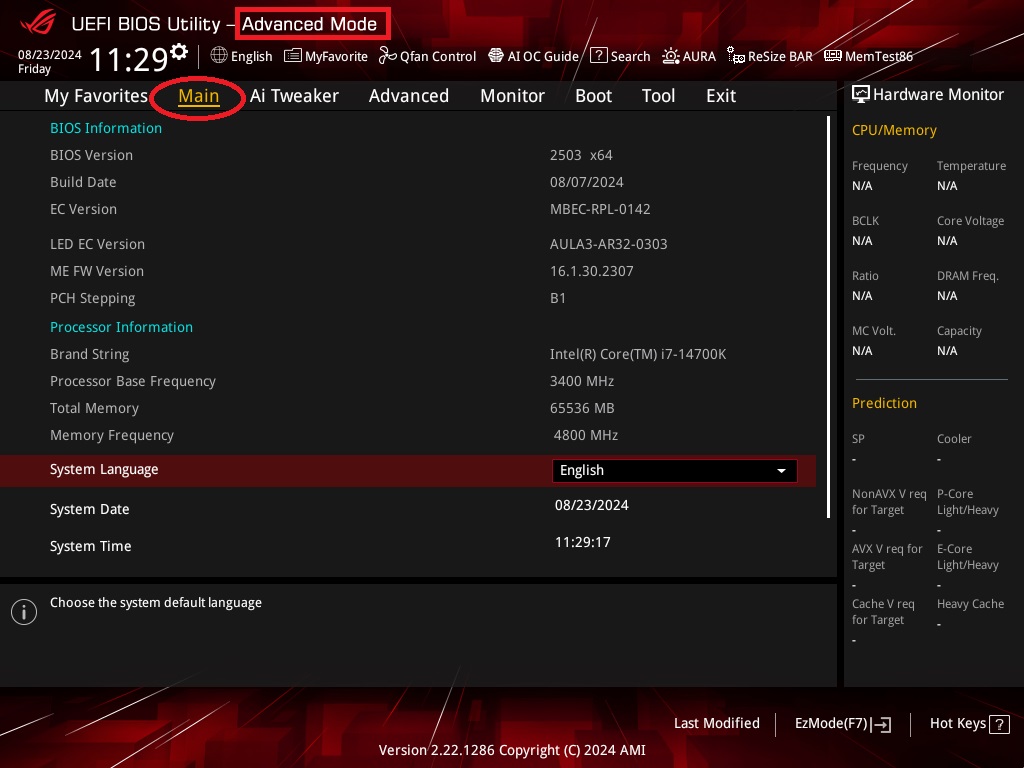Open the System Language dropdown
The width and height of the screenshot is (1024, 768).
675,471
